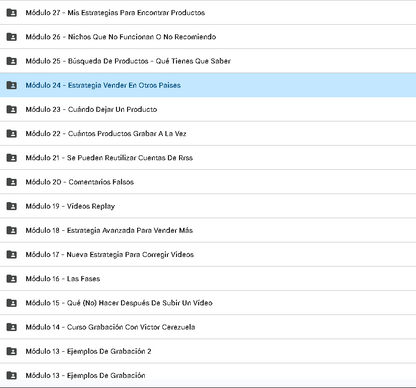Viewport: 416px width, 388px height.
Task: Click the folder icon beside Módulo 21
Action: 12,158
